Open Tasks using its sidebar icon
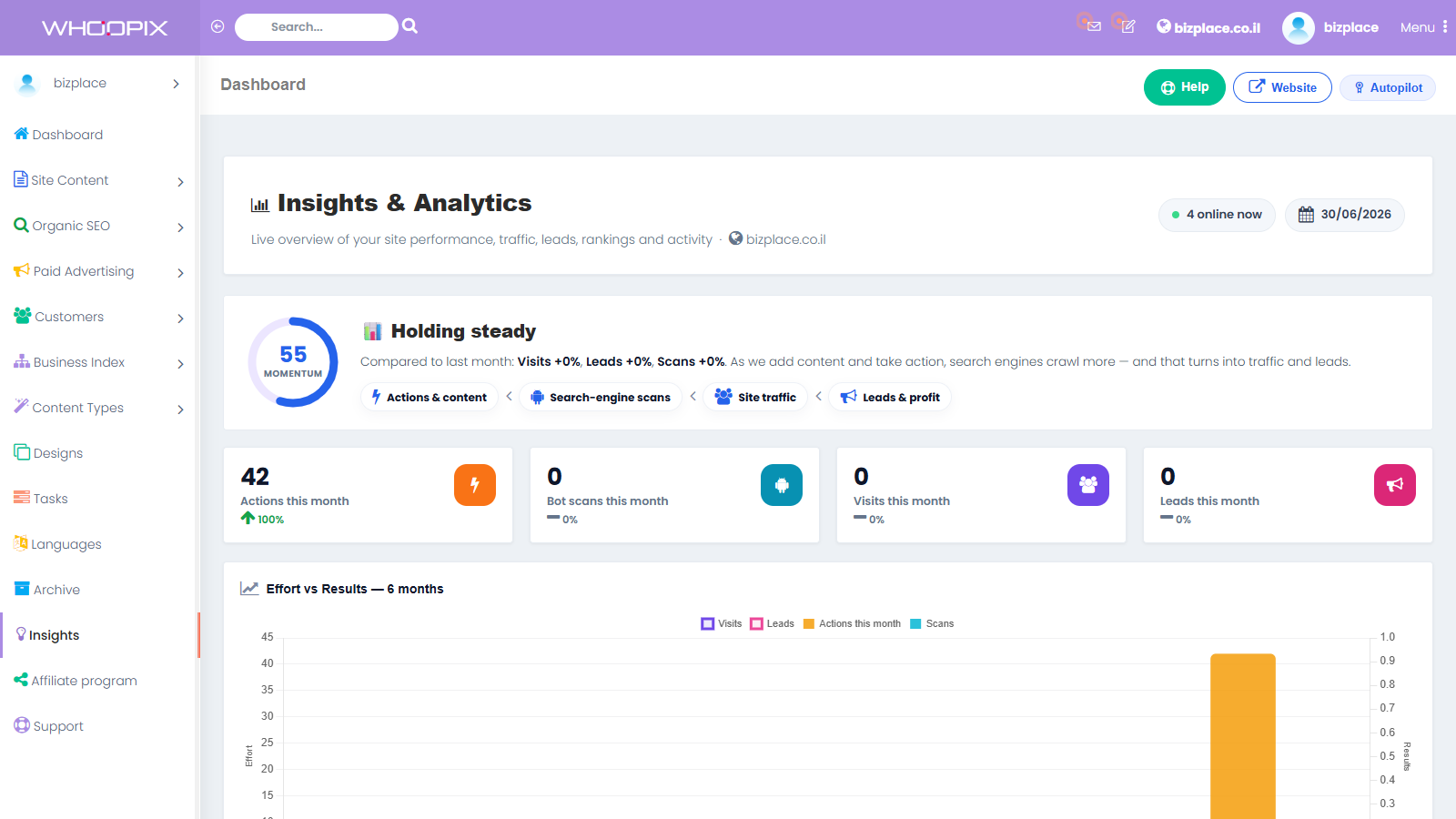 point(22,498)
